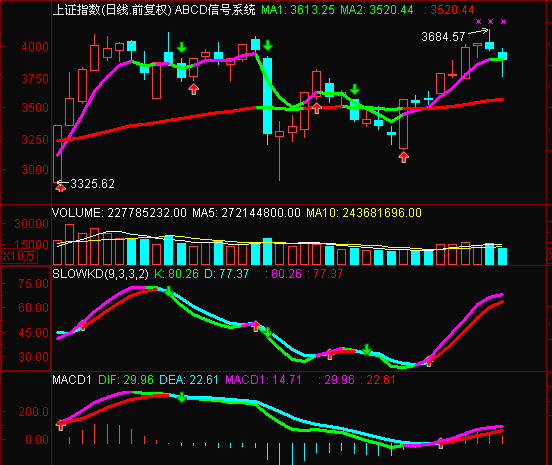Click the tallest red volume bar
This screenshot has width=552, height=465.
(x=69, y=244)
